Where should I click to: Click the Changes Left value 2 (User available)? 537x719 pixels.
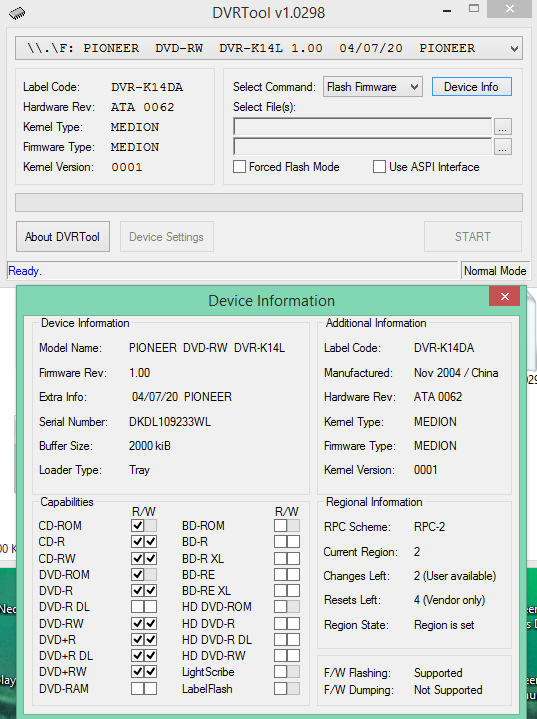tap(455, 576)
